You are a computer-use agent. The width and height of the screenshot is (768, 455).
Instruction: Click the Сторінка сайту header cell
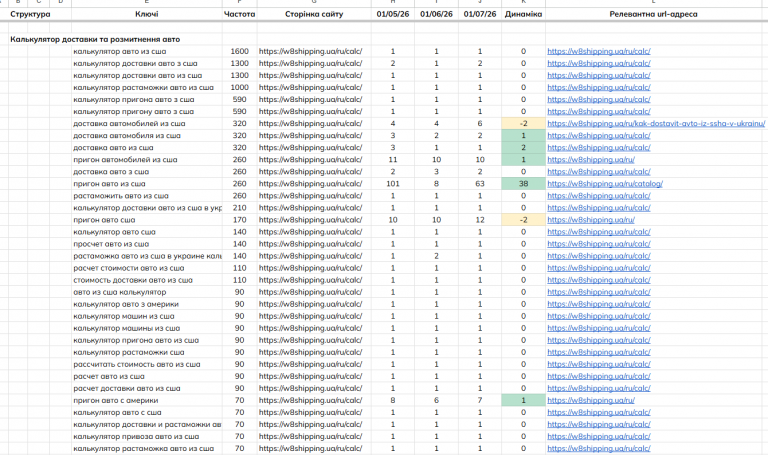click(x=314, y=14)
